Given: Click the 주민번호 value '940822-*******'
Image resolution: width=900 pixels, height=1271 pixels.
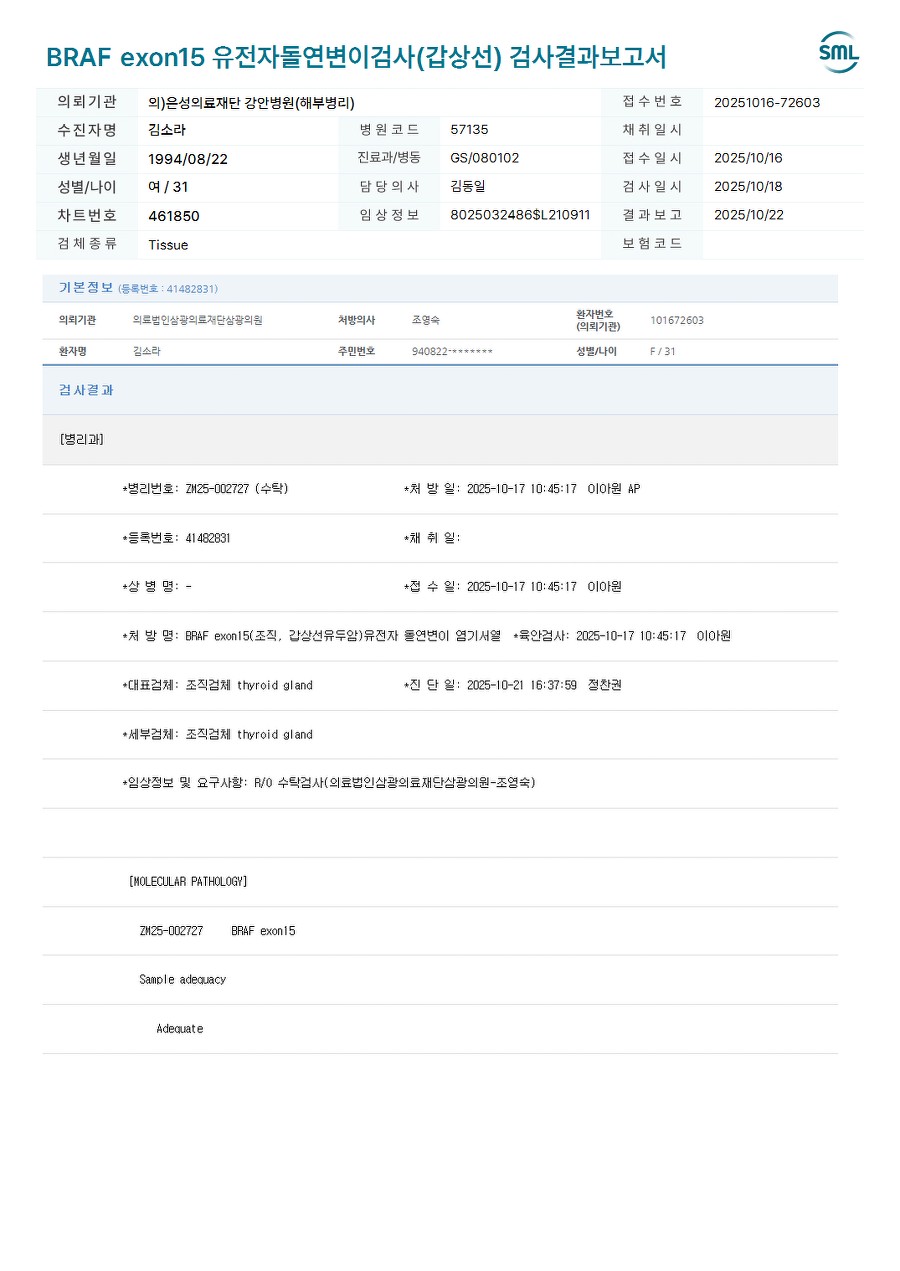Looking at the screenshot, I should 452,352.
